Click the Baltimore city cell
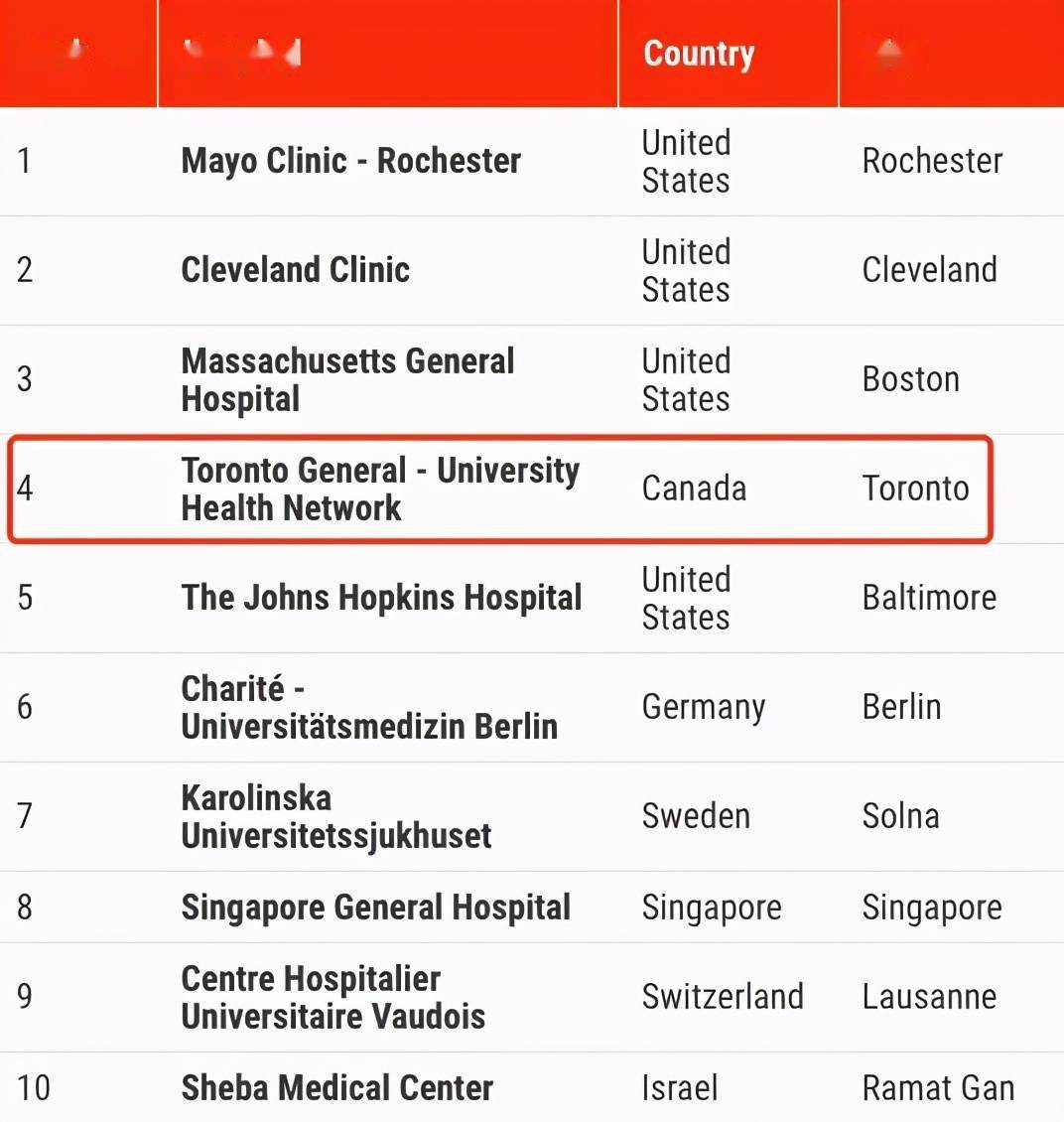This screenshot has height=1122, width=1064. pyautogui.click(x=929, y=598)
